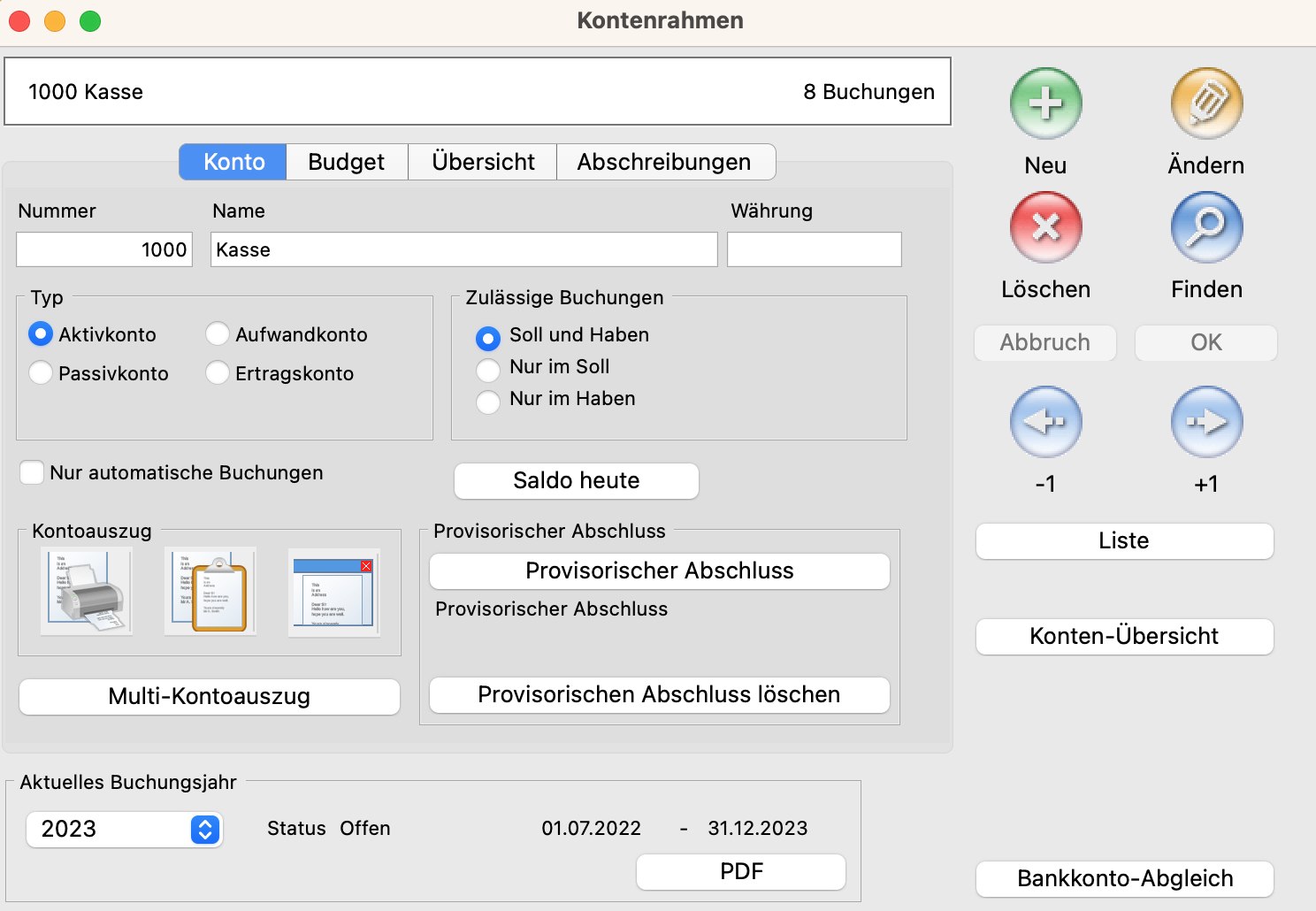Image resolution: width=1316 pixels, height=911 pixels.
Task: Click the Bankkonto-Abgleich button
Action: pyautogui.click(x=1124, y=878)
